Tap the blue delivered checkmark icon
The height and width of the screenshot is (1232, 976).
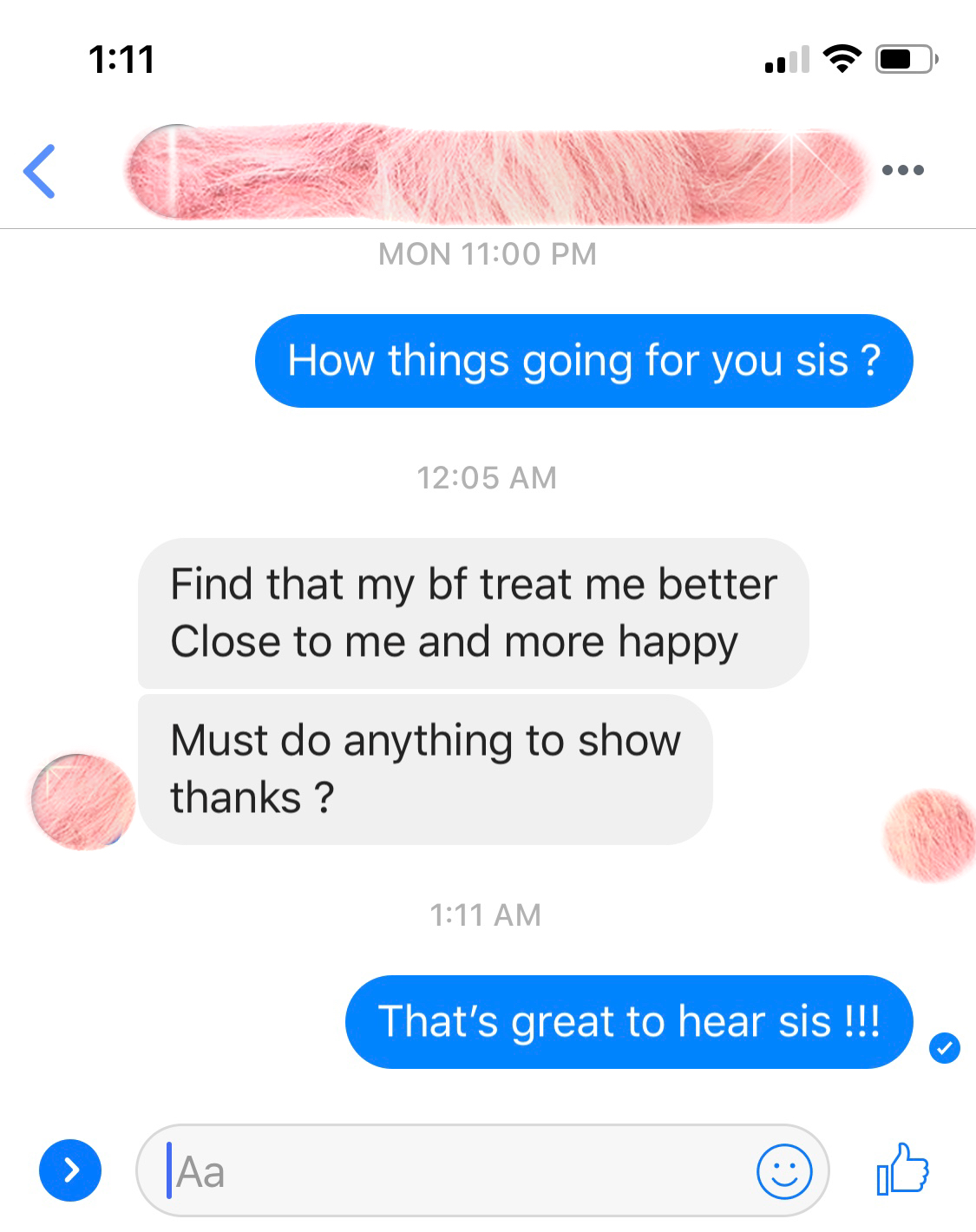click(944, 1048)
